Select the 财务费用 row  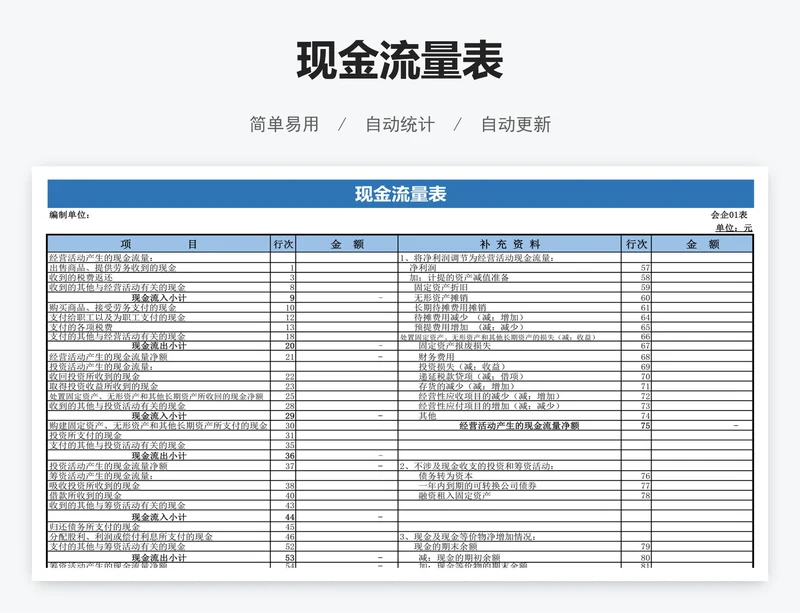click(x=437, y=357)
